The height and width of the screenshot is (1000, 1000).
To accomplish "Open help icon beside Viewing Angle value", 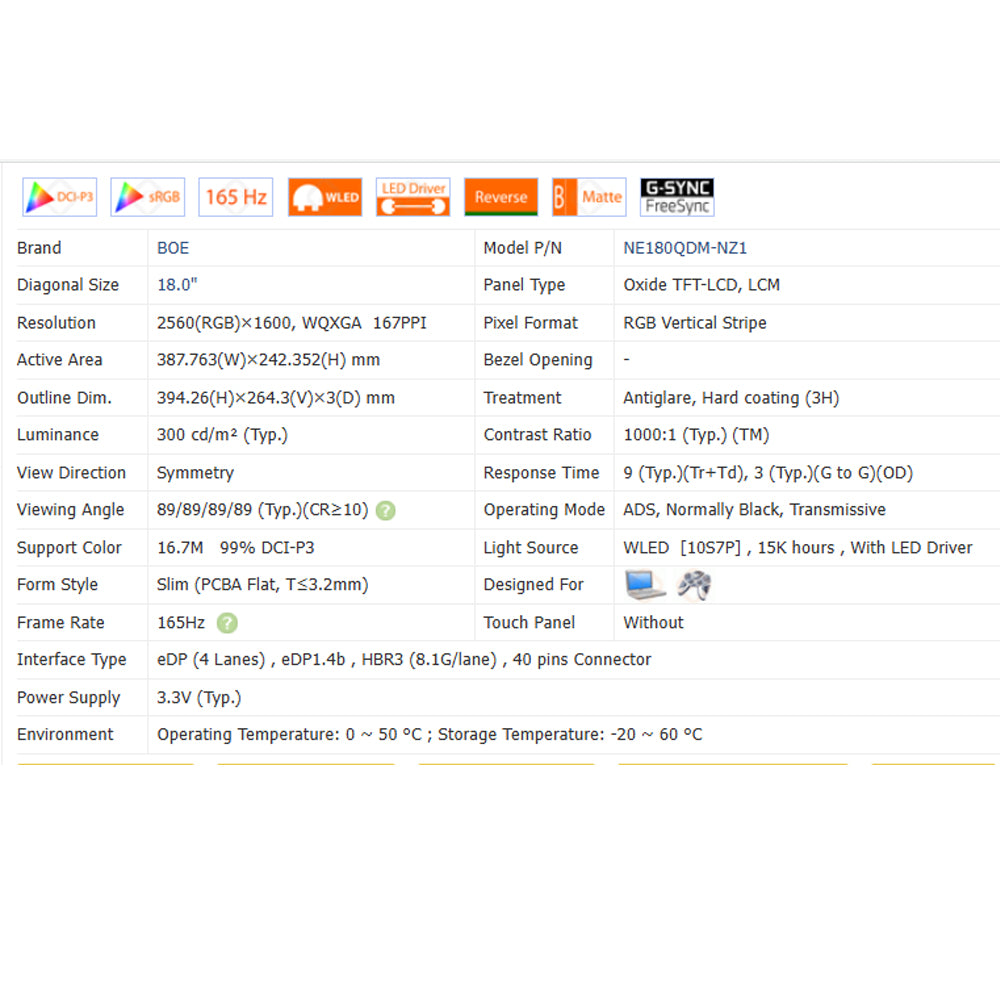I will pyautogui.click(x=386, y=510).
